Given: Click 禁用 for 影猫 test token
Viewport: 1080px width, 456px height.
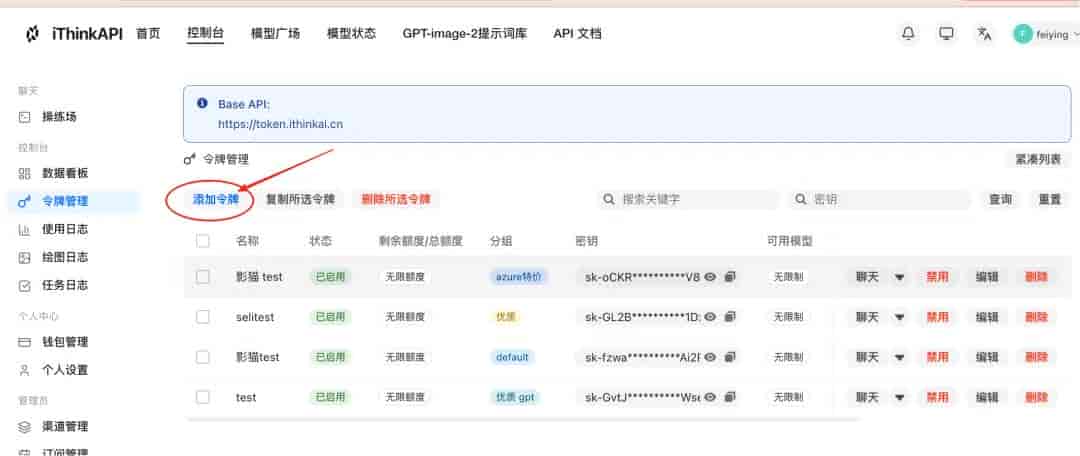Looking at the screenshot, I should point(937,277).
